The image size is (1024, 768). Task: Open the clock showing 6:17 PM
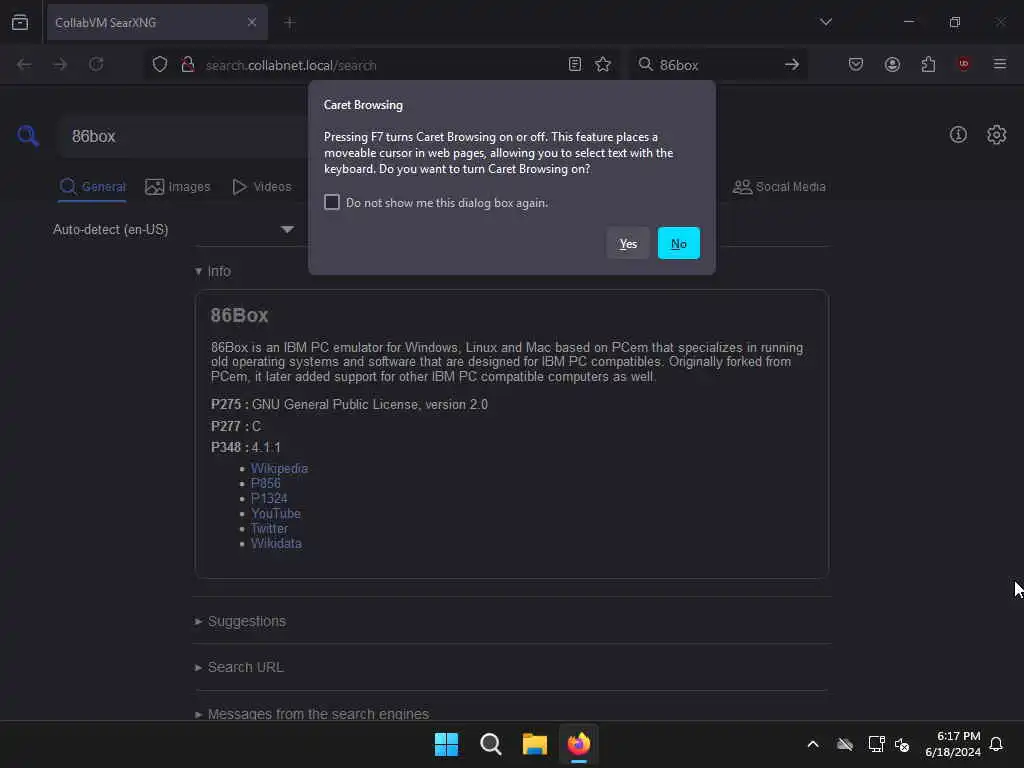click(953, 744)
